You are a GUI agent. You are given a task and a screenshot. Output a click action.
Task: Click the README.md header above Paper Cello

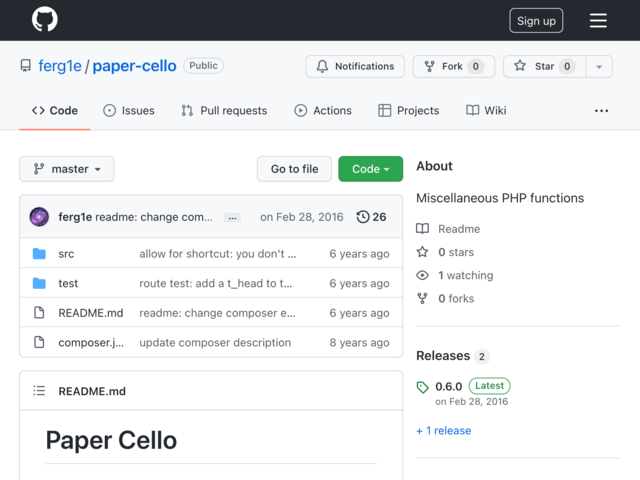point(92,391)
